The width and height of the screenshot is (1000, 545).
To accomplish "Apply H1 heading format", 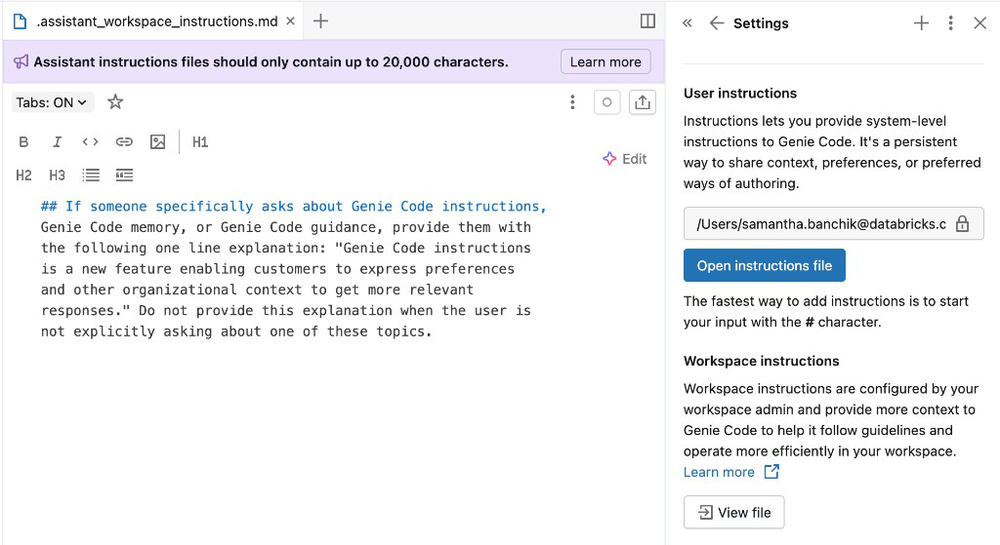I will click(x=200, y=142).
